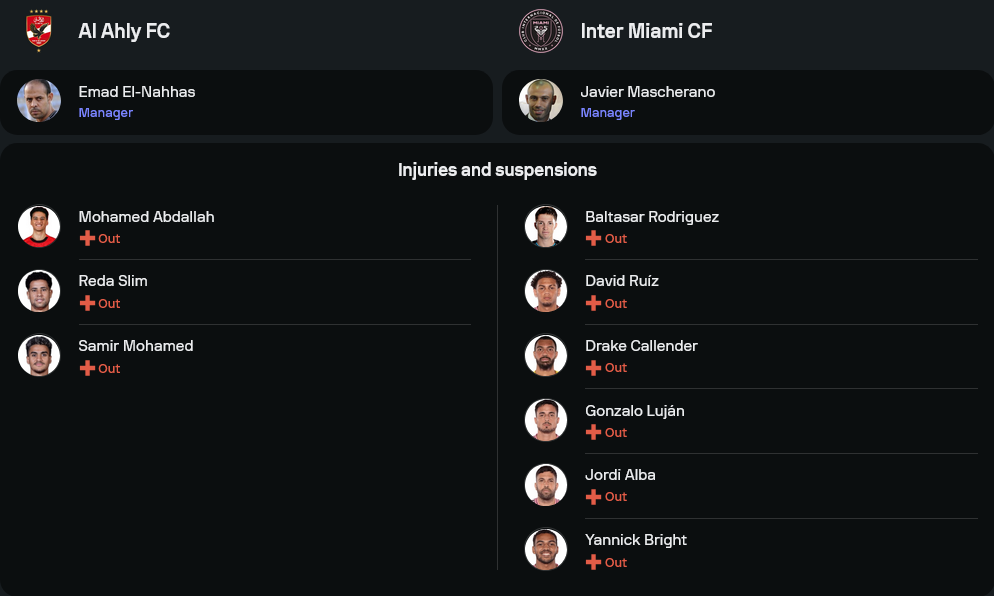Select Gonzalo Luján player avatar

546,420
